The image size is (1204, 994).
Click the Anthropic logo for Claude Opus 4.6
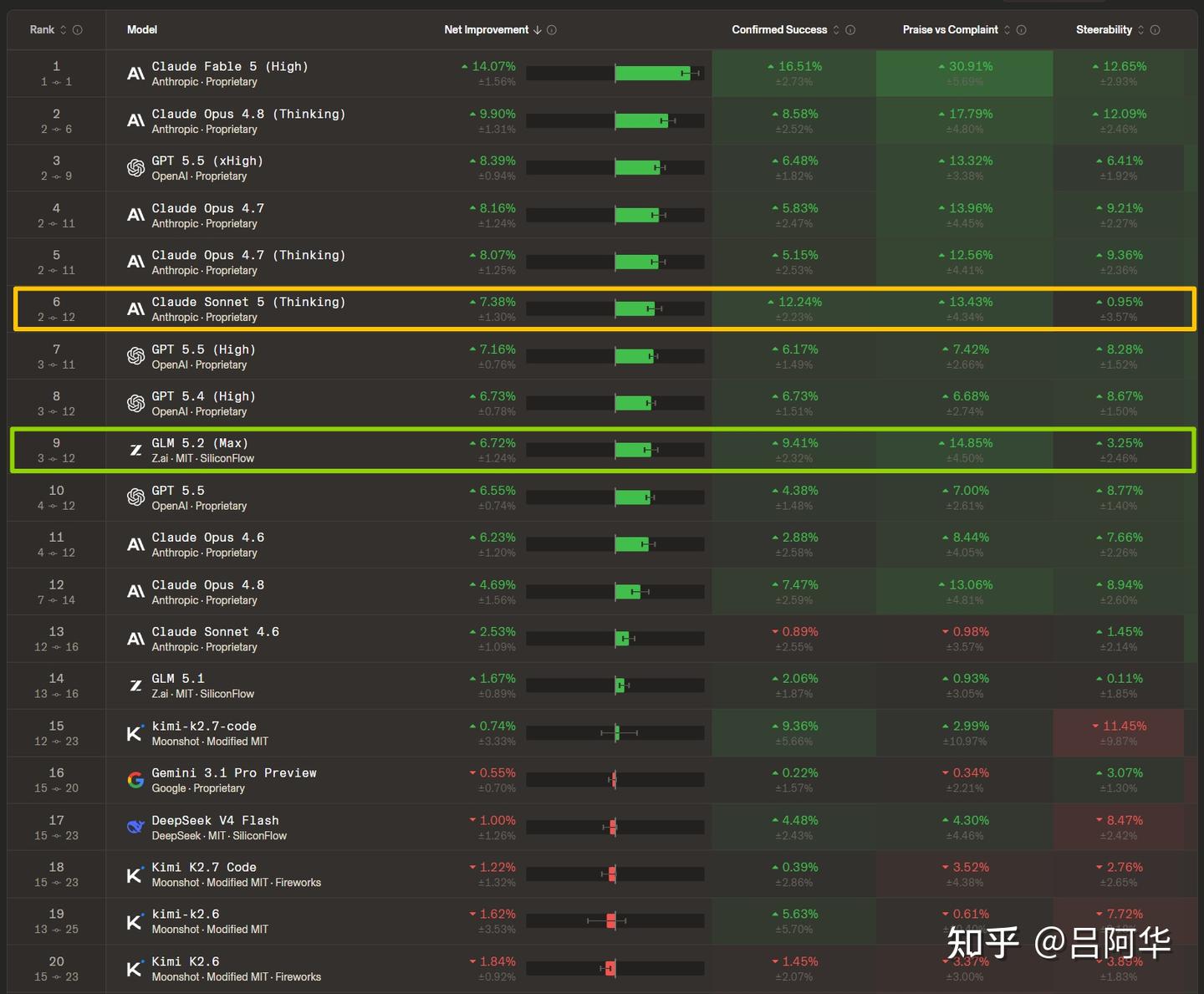tap(135, 544)
